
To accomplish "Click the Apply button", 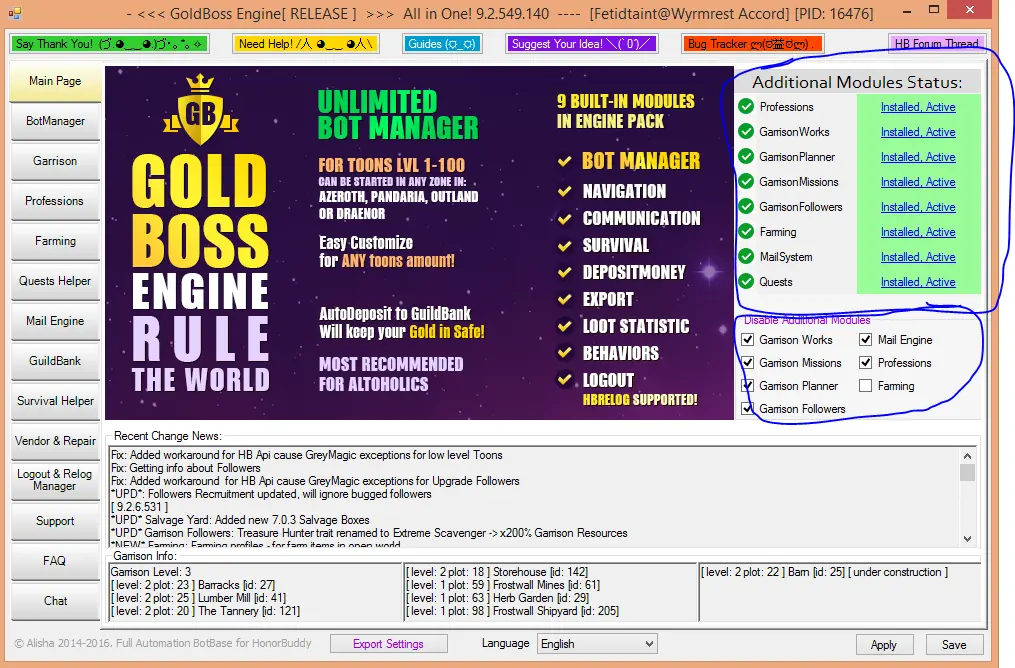I will pos(884,645).
